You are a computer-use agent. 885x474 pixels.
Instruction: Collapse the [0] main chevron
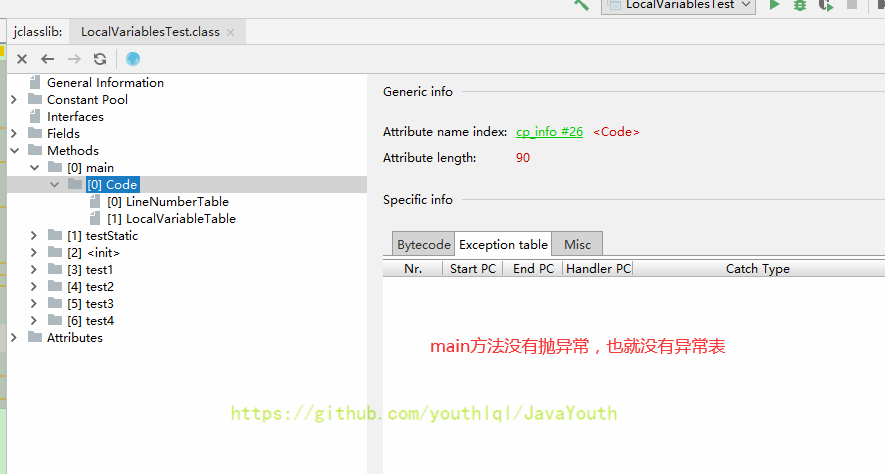click(34, 168)
